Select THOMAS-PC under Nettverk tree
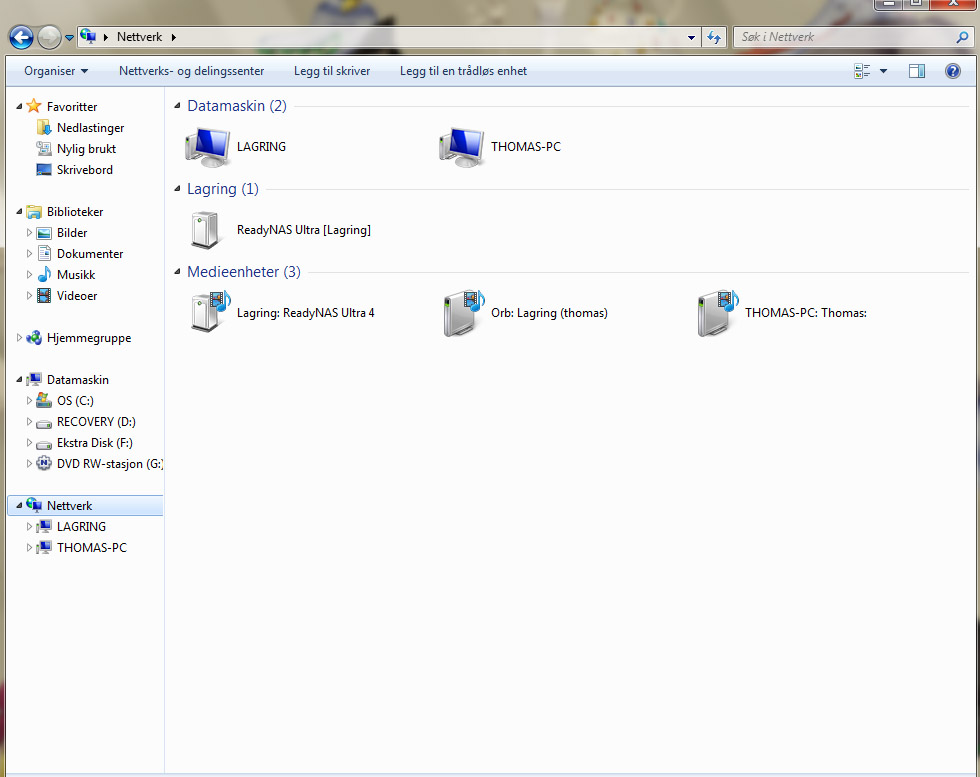The image size is (980, 777). pyautogui.click(x=91, y=548)
